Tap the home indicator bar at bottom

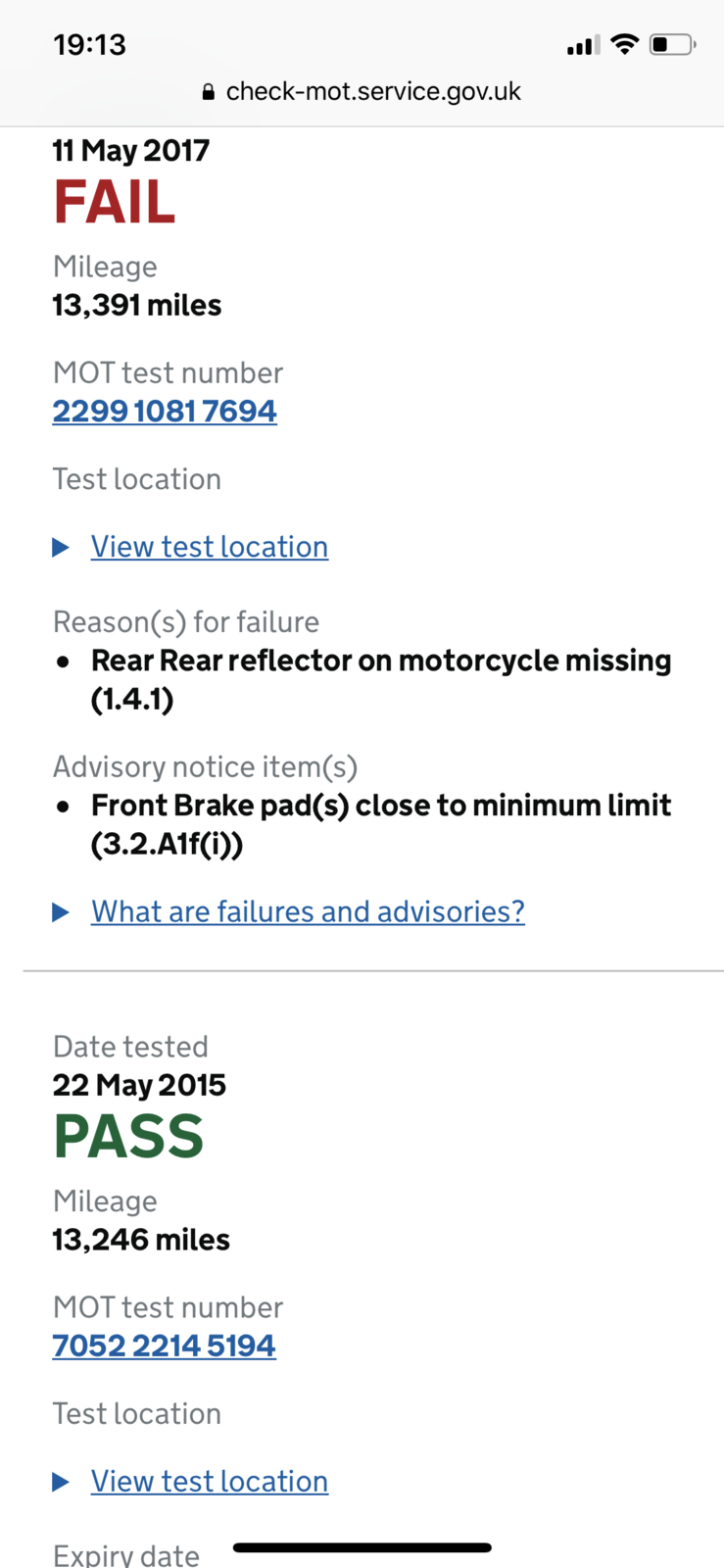pos(362,1548)
